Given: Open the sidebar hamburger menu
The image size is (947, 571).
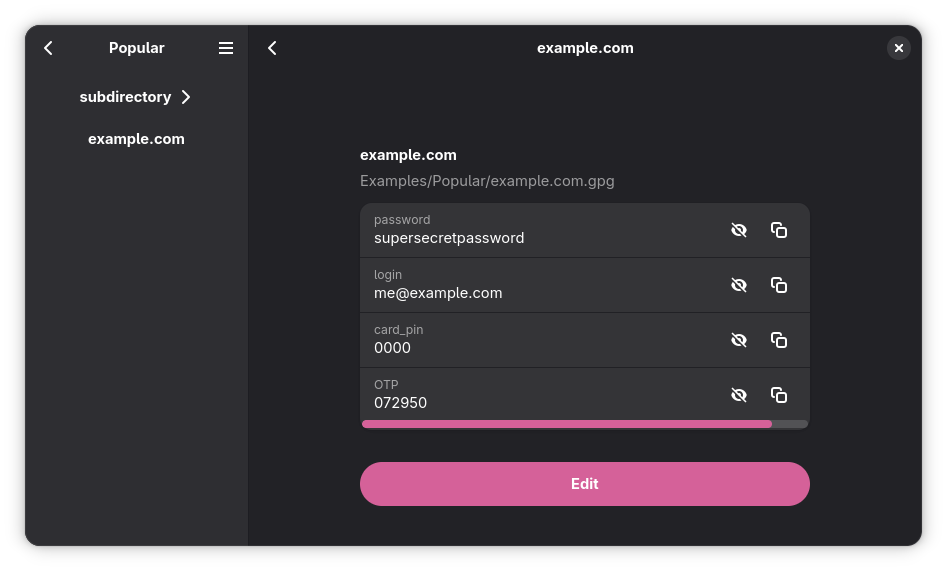Looking at the screenshot, I should (x=226, y=48).
